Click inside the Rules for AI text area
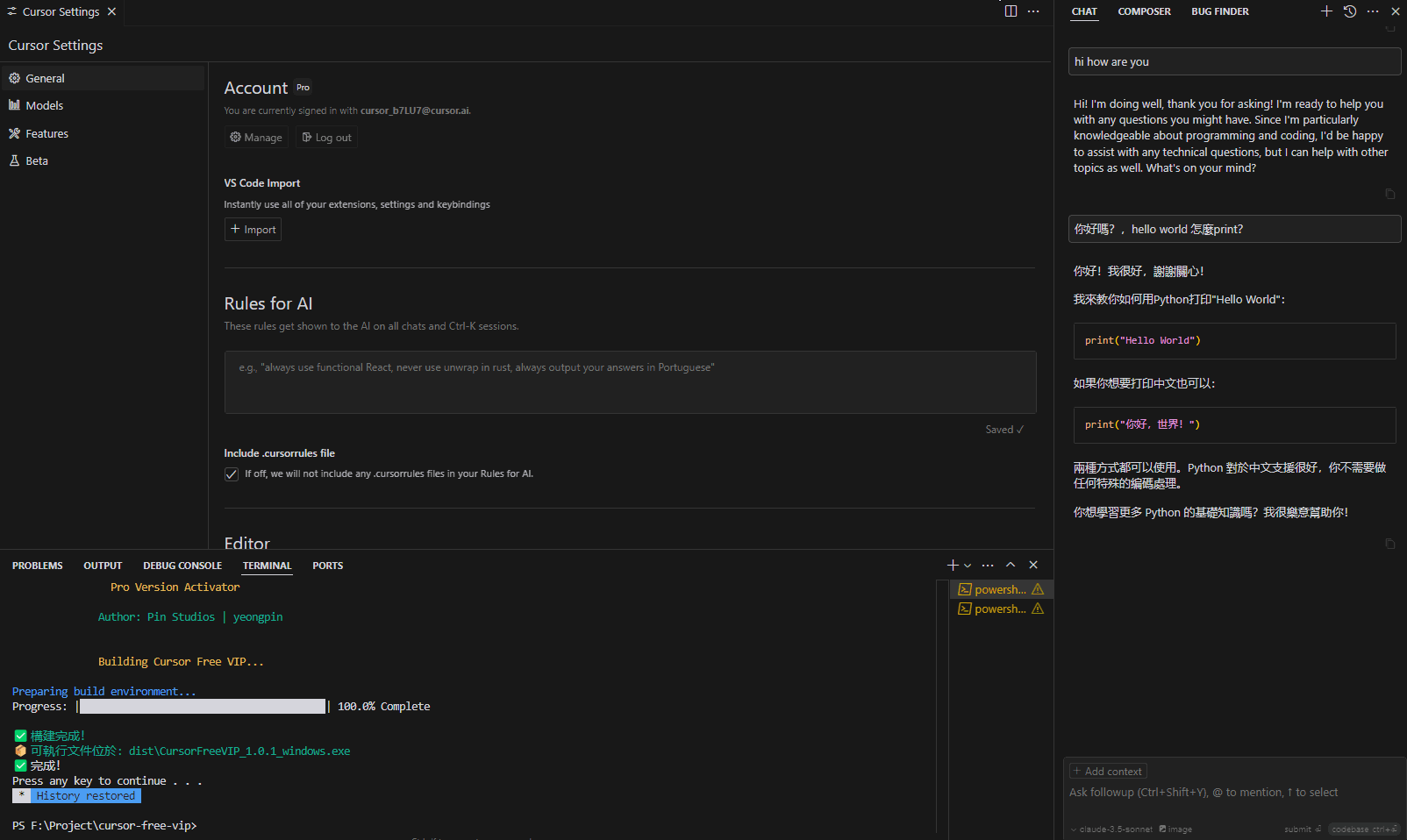 (x=630, y=382)
